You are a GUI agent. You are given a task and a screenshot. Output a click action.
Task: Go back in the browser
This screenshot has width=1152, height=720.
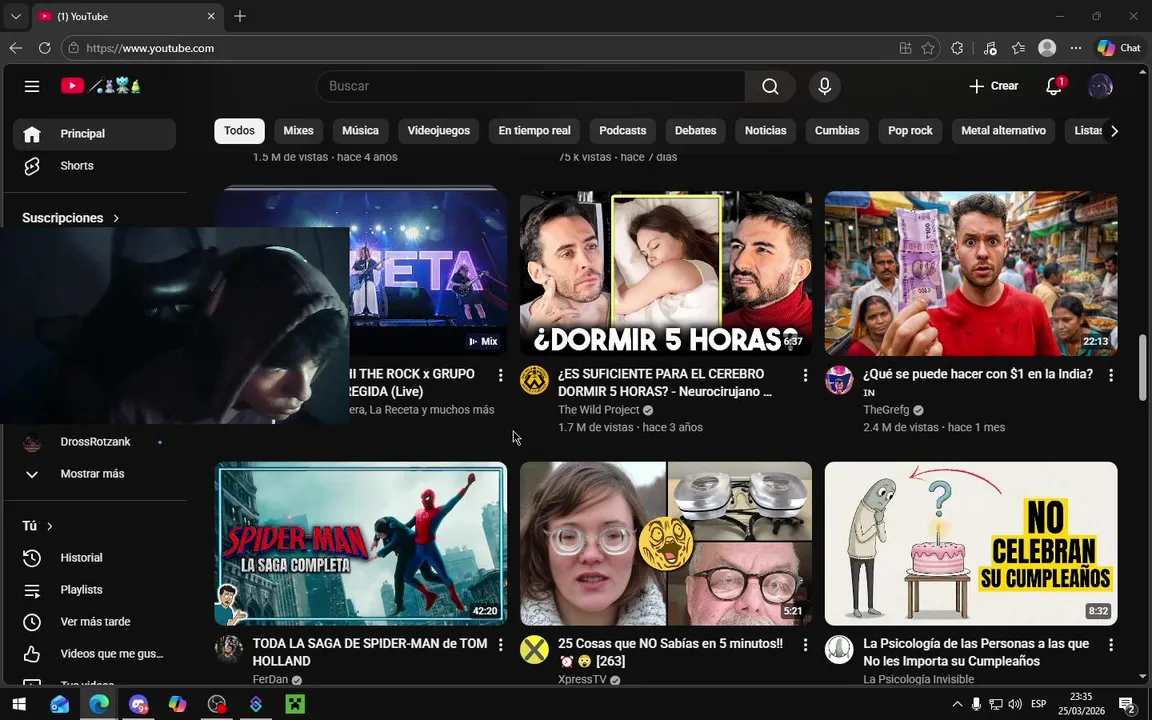tap(15, 48)
